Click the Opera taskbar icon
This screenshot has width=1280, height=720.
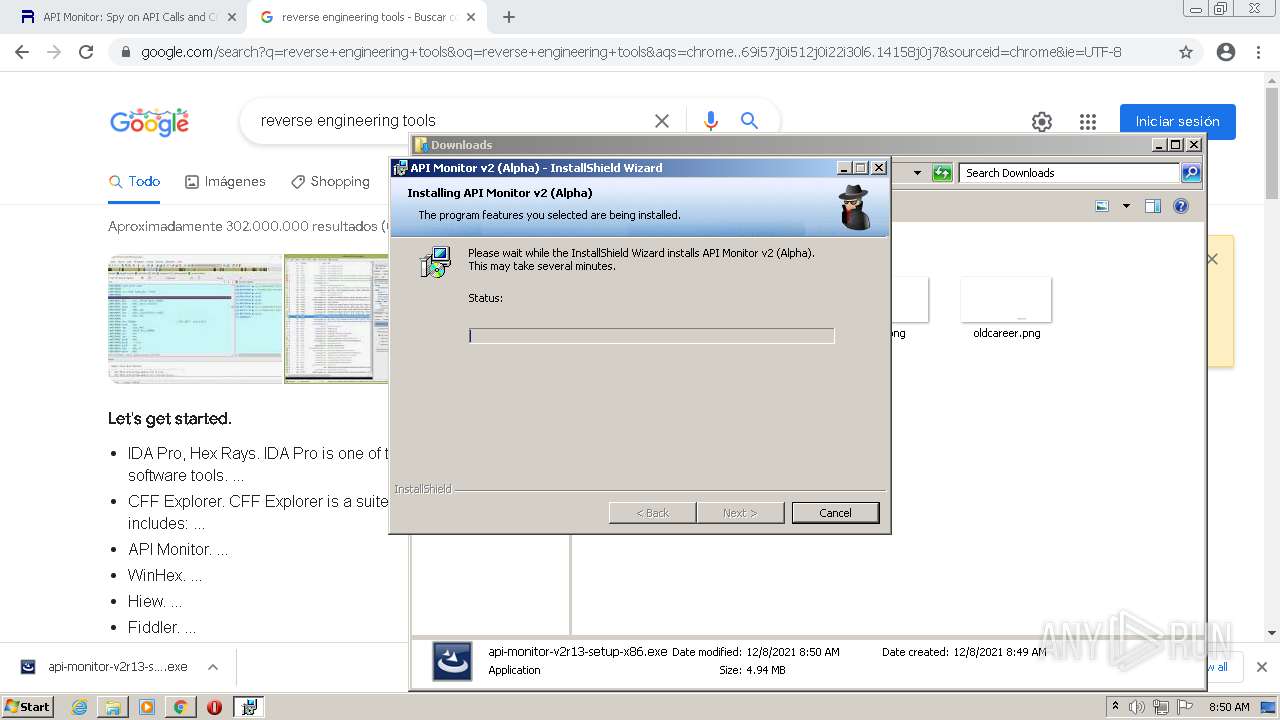tap(214, 707)
